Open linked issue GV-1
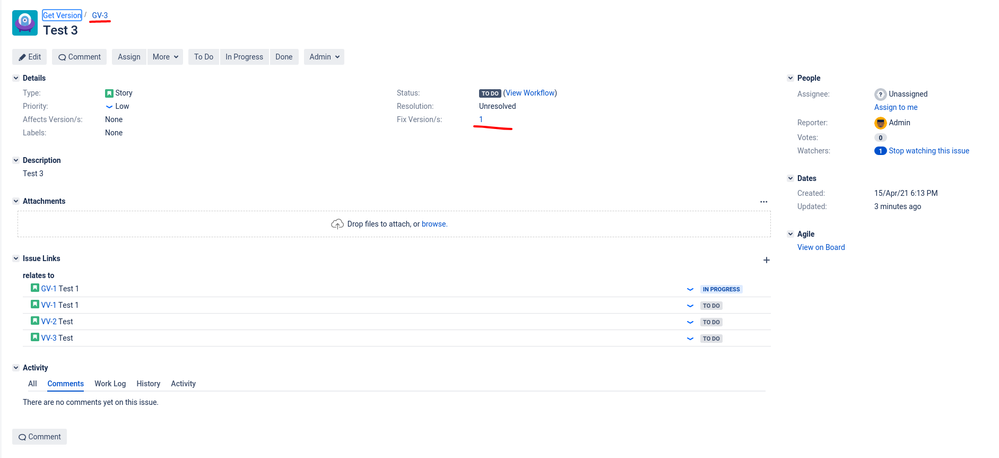This screenshot has height=458, width=999. [x=49, y=289]
